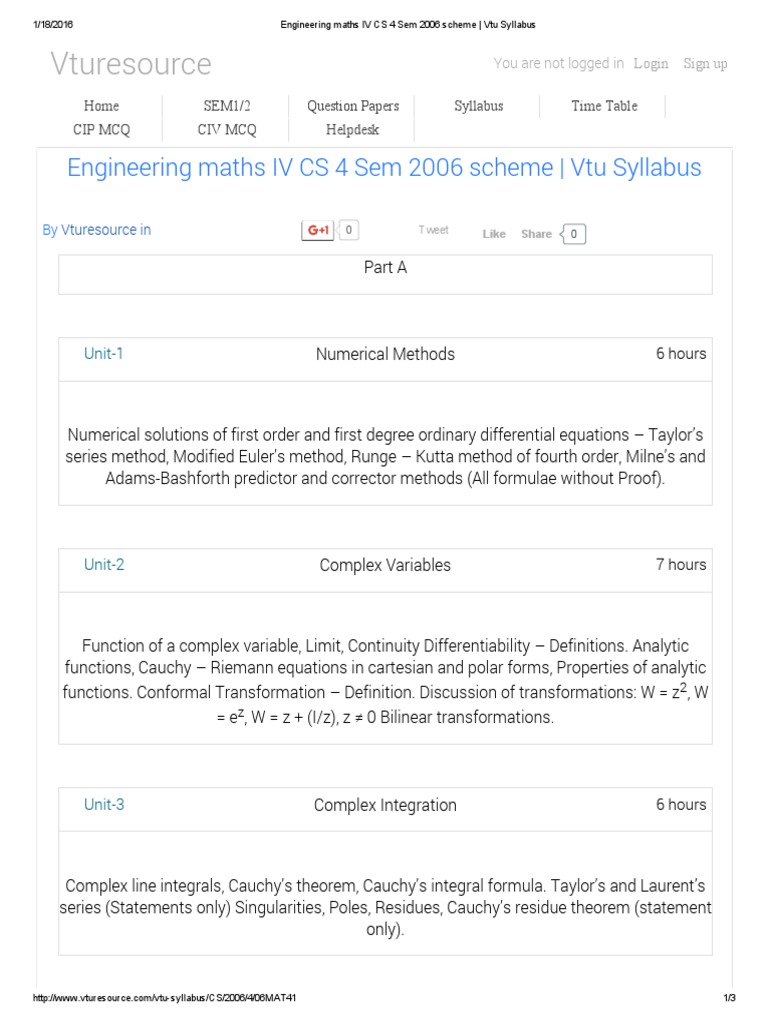Click the Sign up link
This screenshot has height=1024, width=768.
(705, 64)
